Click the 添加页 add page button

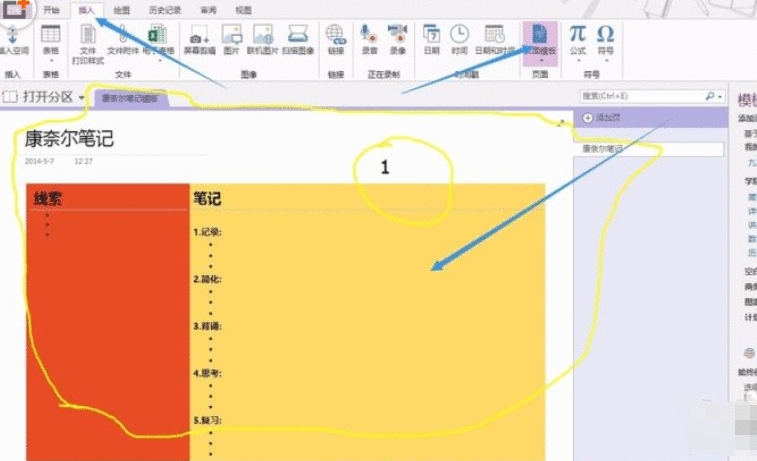(x=602, y=117)
